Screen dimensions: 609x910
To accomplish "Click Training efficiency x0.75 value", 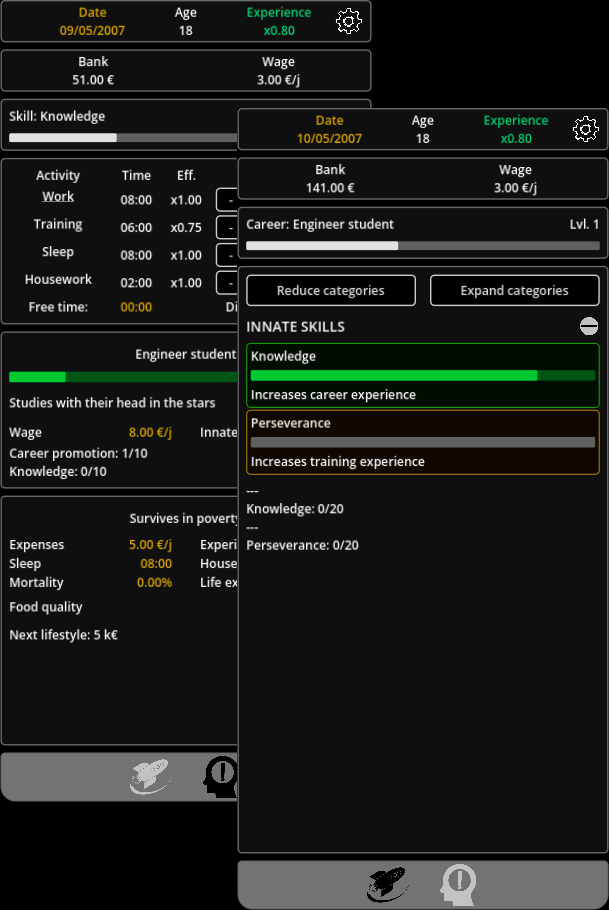I will (186, 228).
